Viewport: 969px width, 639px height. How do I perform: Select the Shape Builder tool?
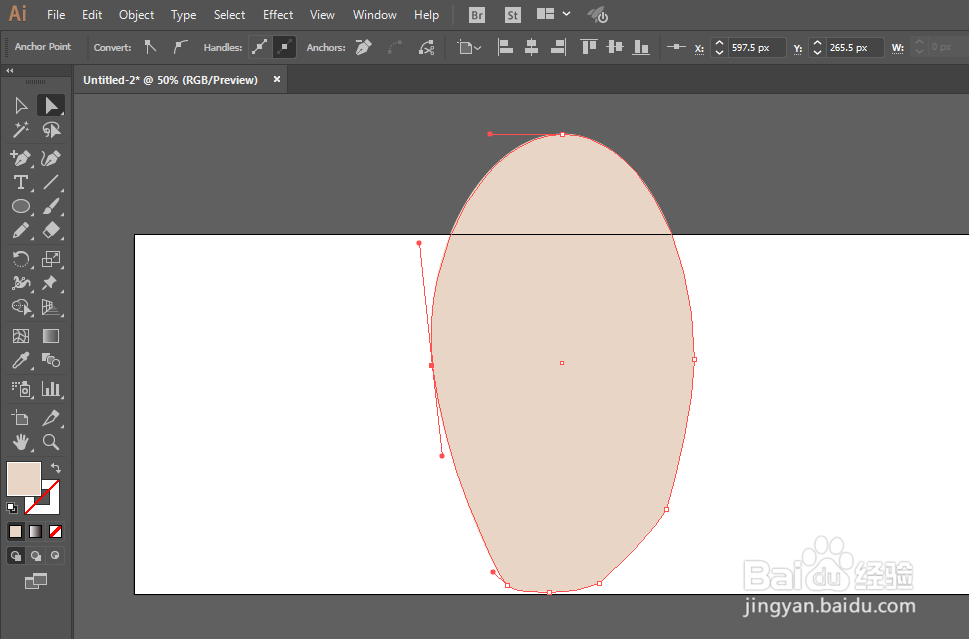click(x=21, y=307)
